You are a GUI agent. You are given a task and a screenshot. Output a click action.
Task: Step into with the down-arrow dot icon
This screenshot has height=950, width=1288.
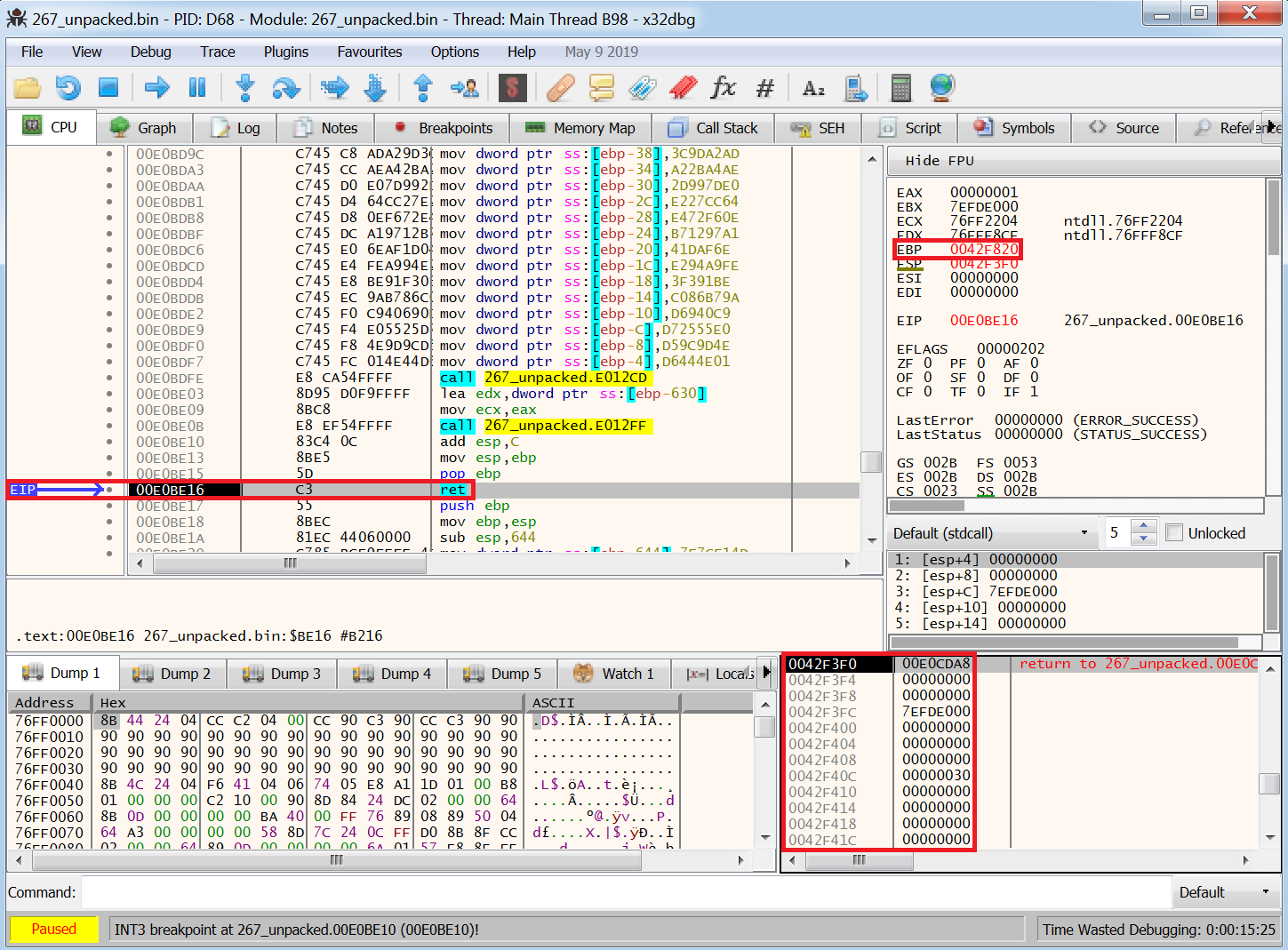point(245,87)
